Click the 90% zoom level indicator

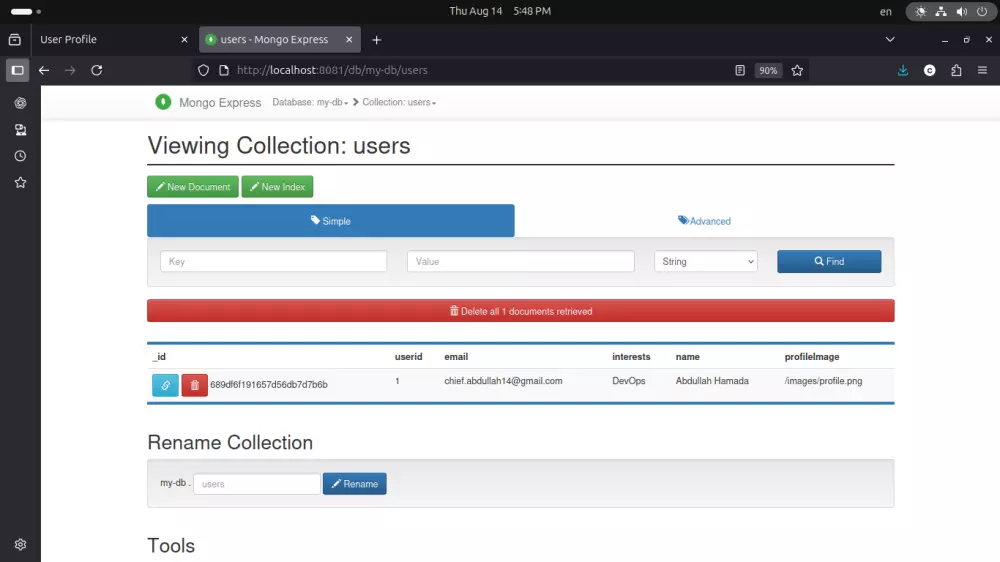pos(768,70)
